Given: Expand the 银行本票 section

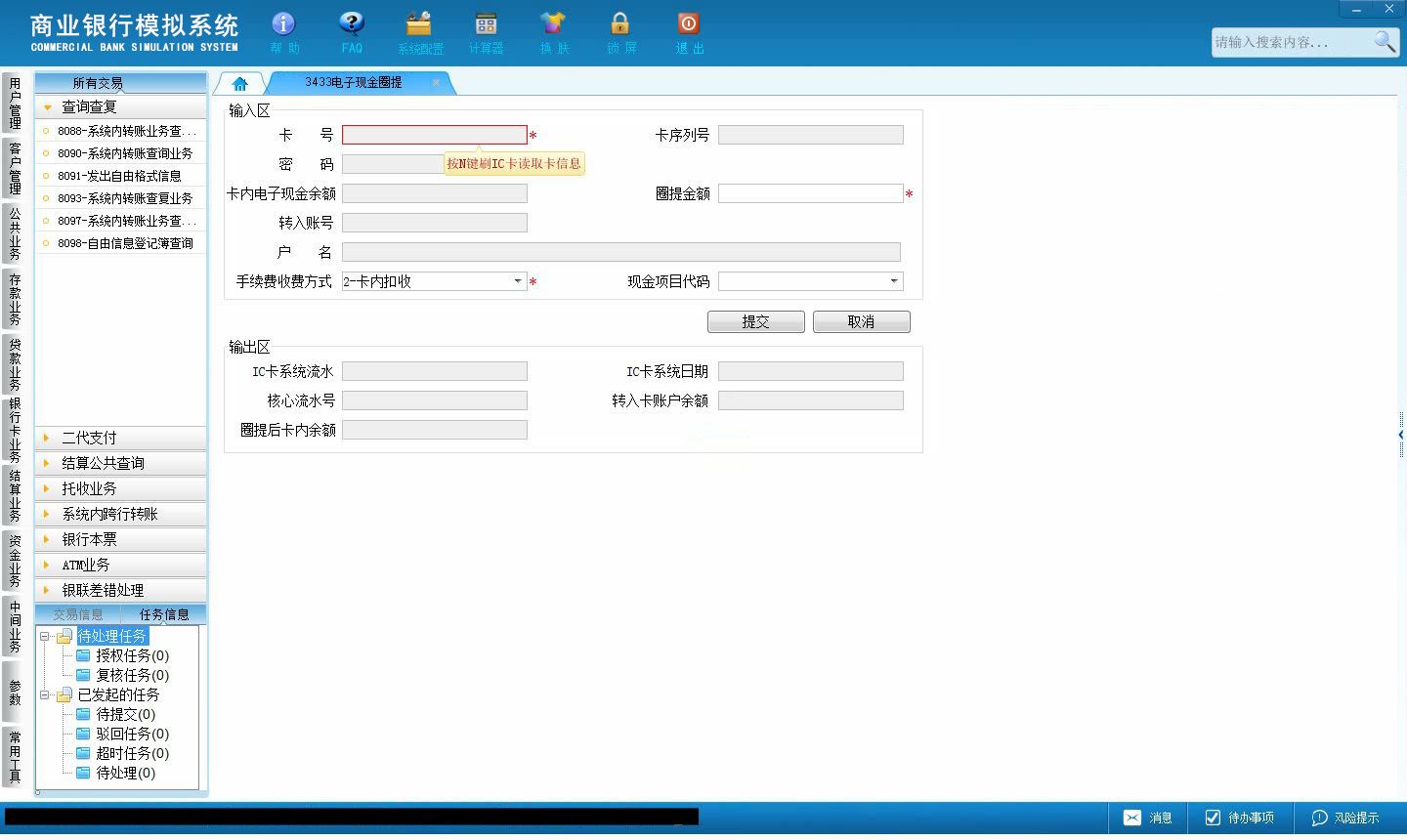Looking at the screenshot, I should pos(121,539).
